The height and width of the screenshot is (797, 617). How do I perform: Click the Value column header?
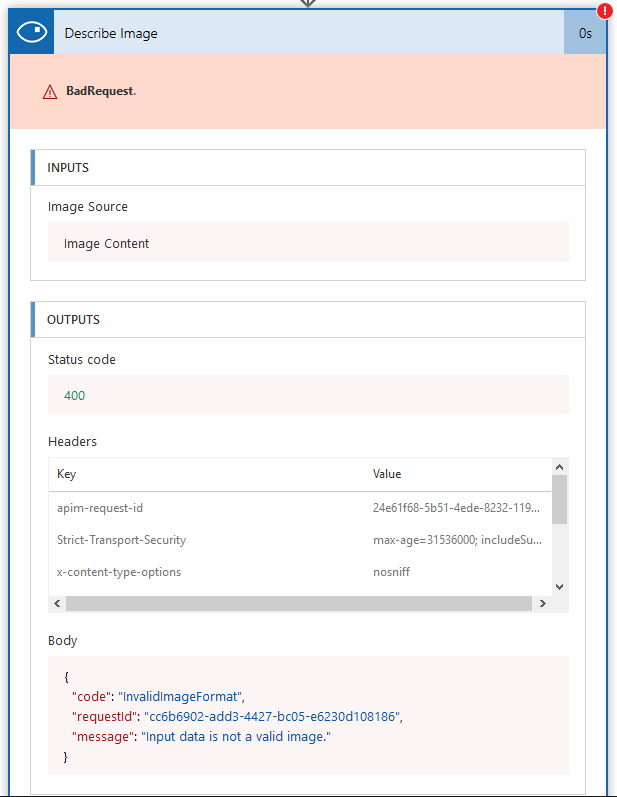click(x=387, y=474)
